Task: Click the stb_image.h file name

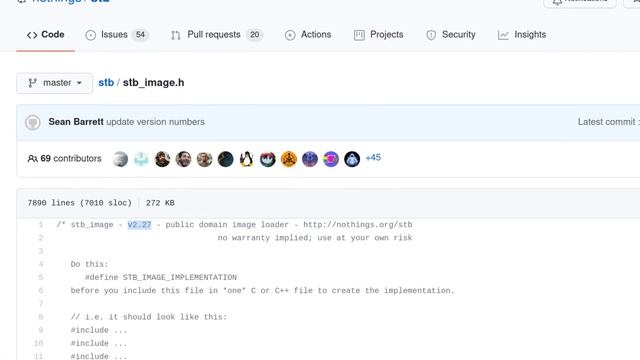Action: (153, 82)
